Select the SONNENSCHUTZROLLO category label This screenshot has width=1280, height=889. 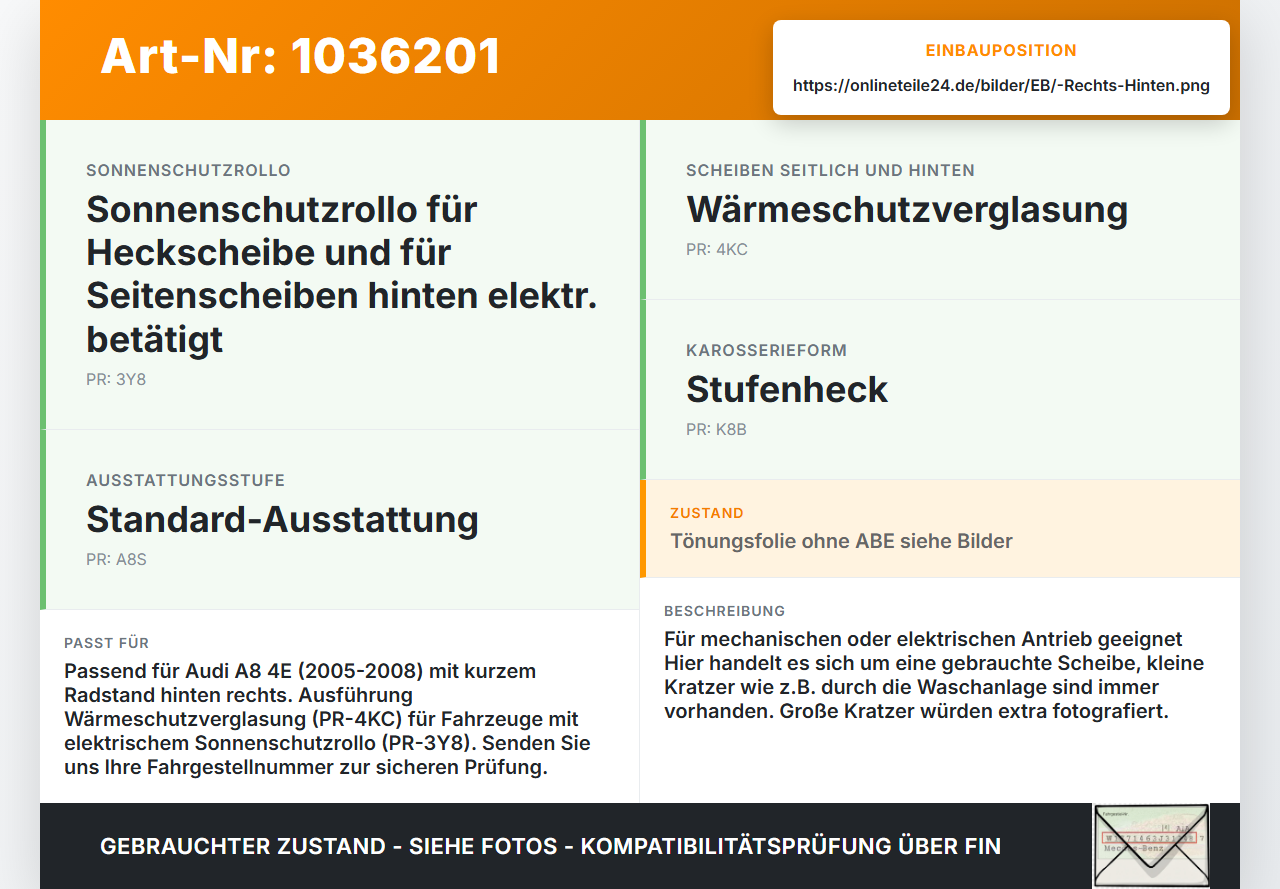(188, 171)
